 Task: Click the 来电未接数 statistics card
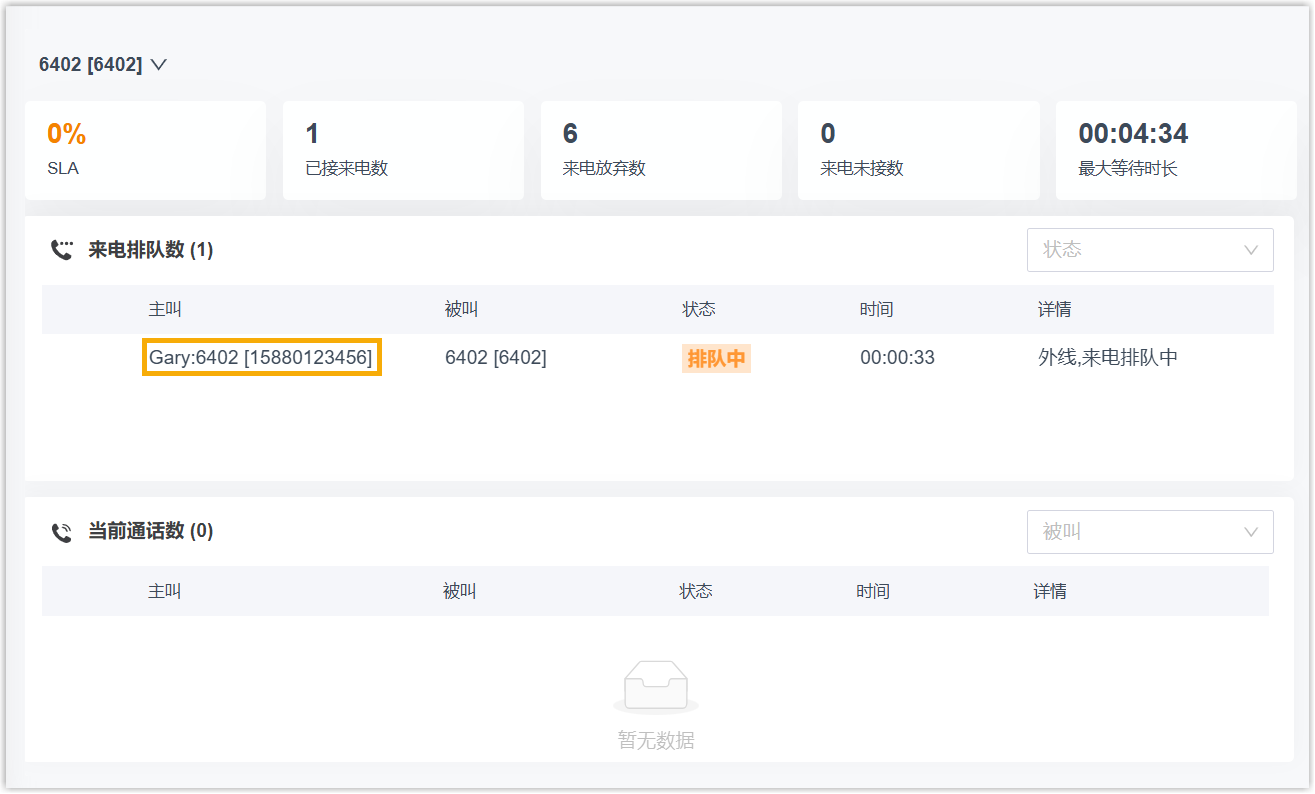pos(918,150)
